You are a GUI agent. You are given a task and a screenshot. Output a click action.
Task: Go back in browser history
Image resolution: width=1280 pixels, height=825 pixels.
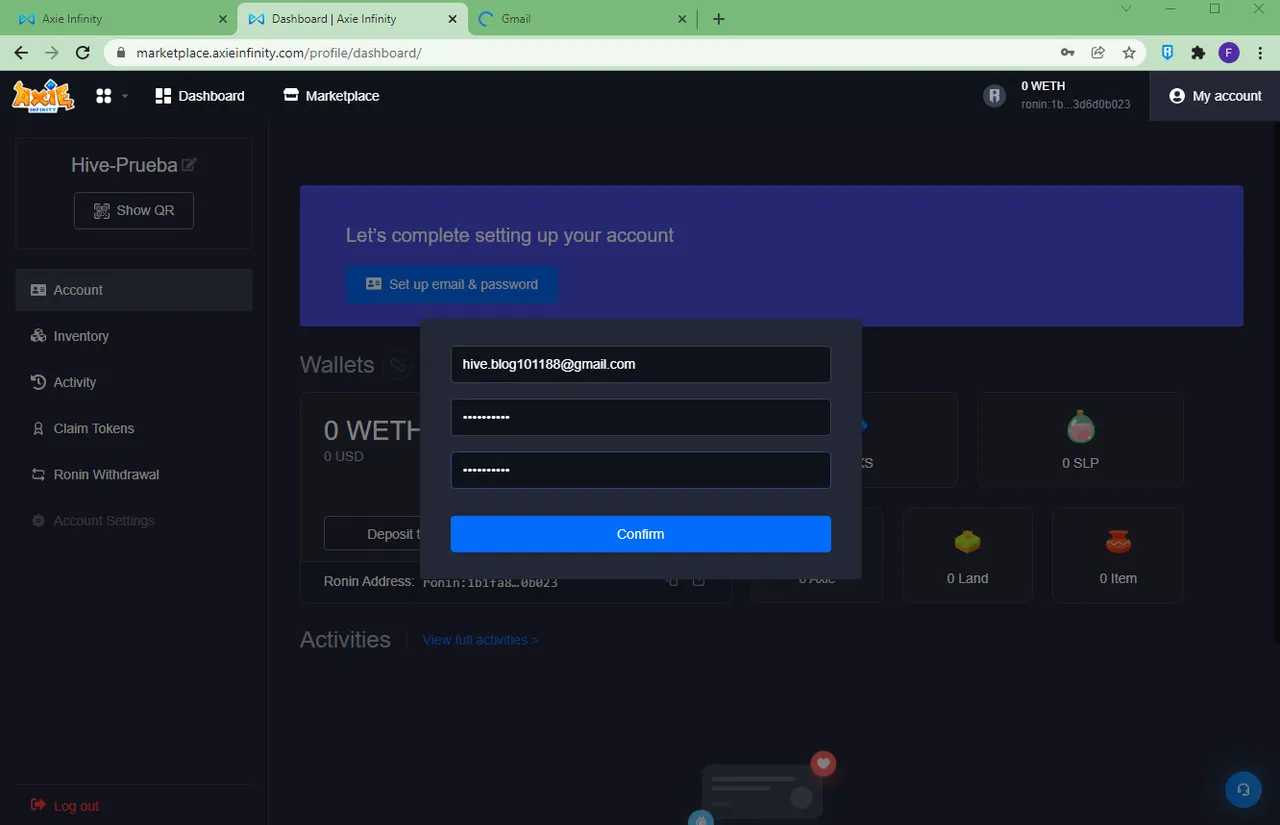pyautogui.click(x=21, y=53)
